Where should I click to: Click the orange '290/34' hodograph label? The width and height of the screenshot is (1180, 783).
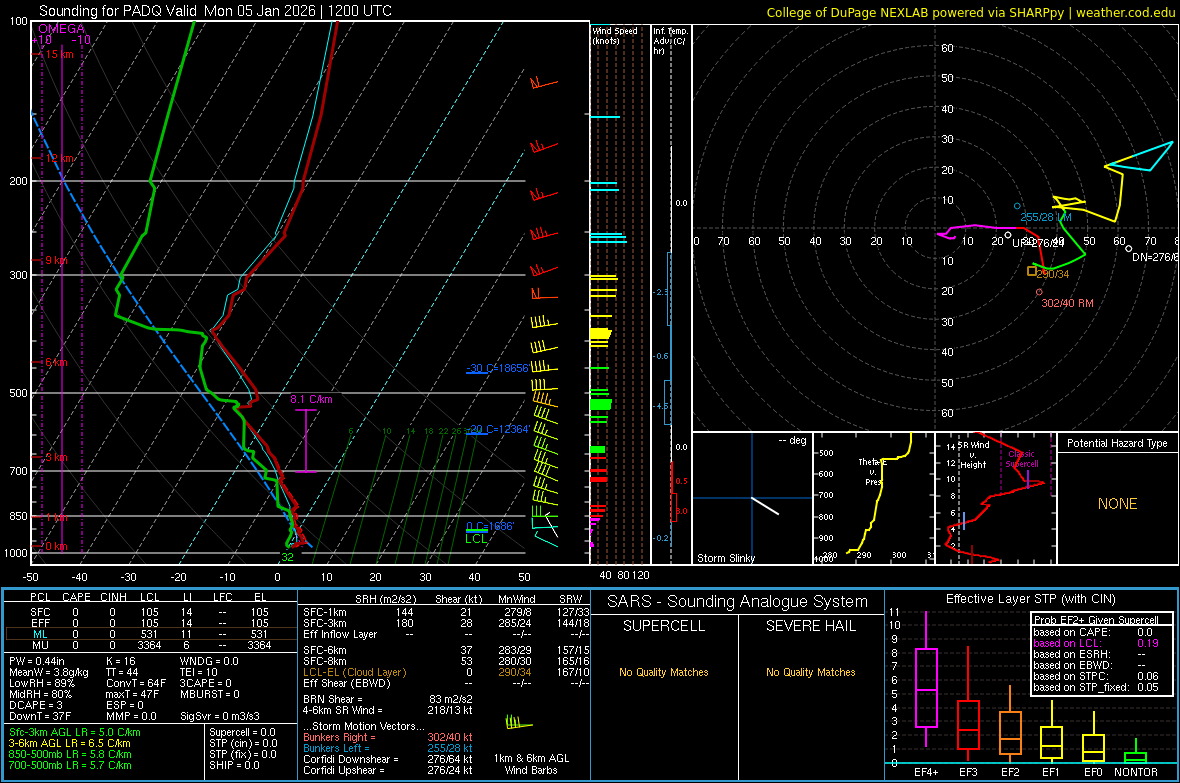1053,274
